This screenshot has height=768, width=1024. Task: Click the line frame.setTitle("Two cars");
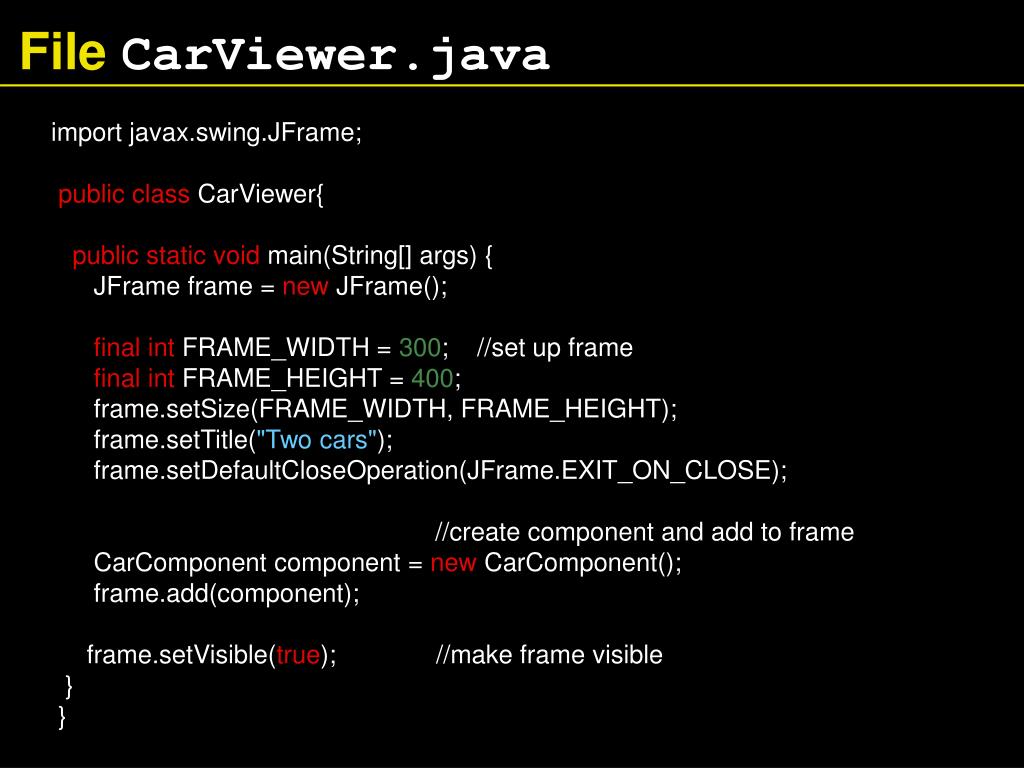[x=243, y=440]
